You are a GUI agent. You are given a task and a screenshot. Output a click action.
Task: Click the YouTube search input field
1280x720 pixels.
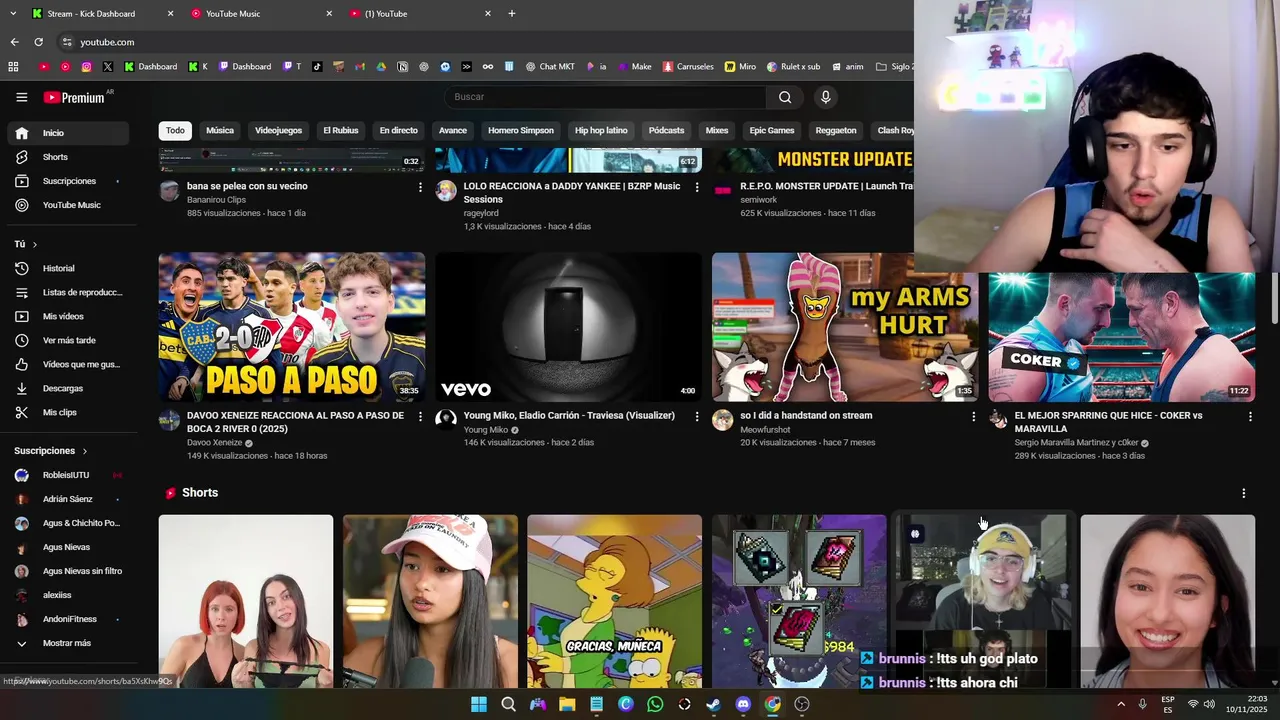605,97
